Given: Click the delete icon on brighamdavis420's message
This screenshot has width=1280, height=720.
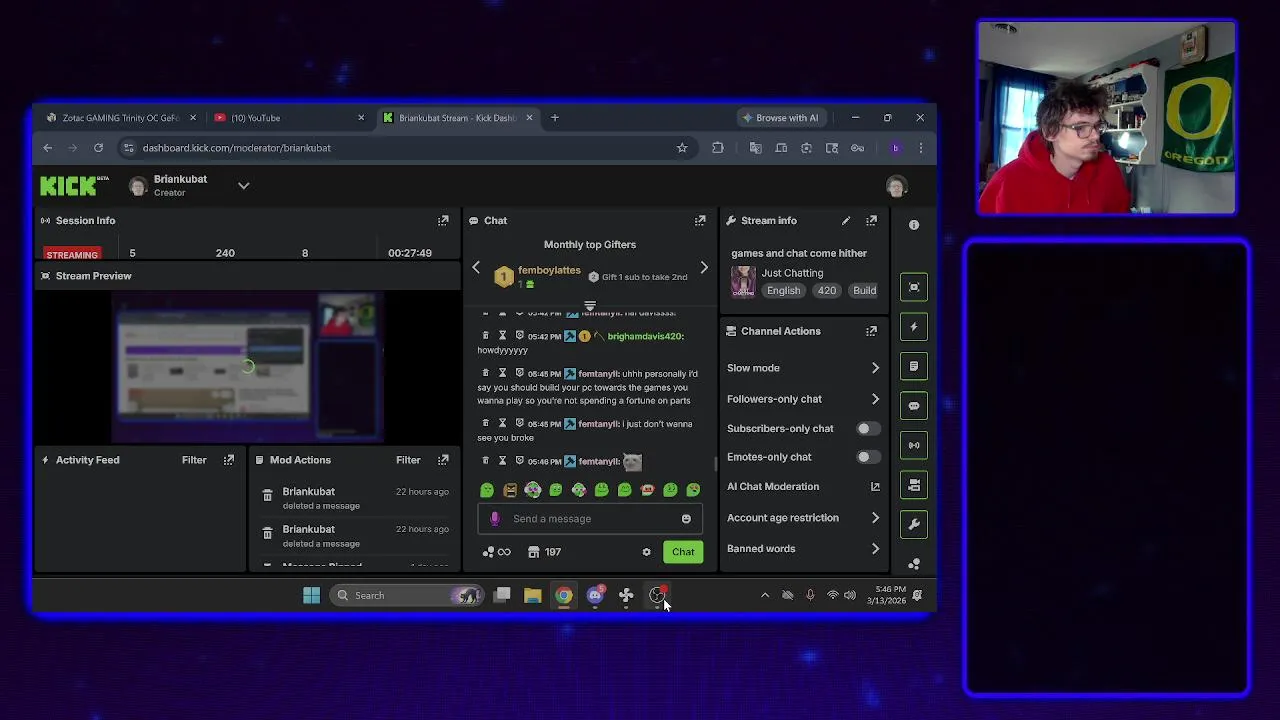Looking at the screenshot, I should pyautogui.click(x=485, y=336).
